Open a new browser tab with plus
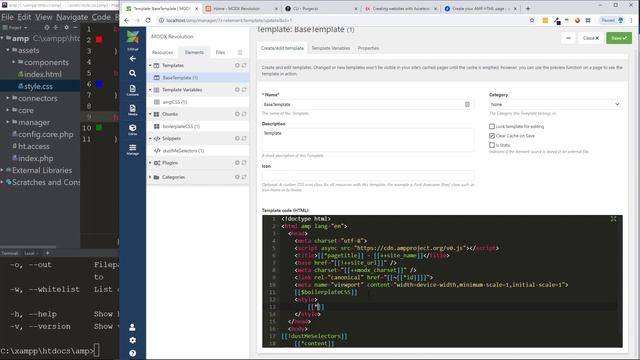This screenshot has height=360, width=640. pyautogui.click(x=528, y=8)
